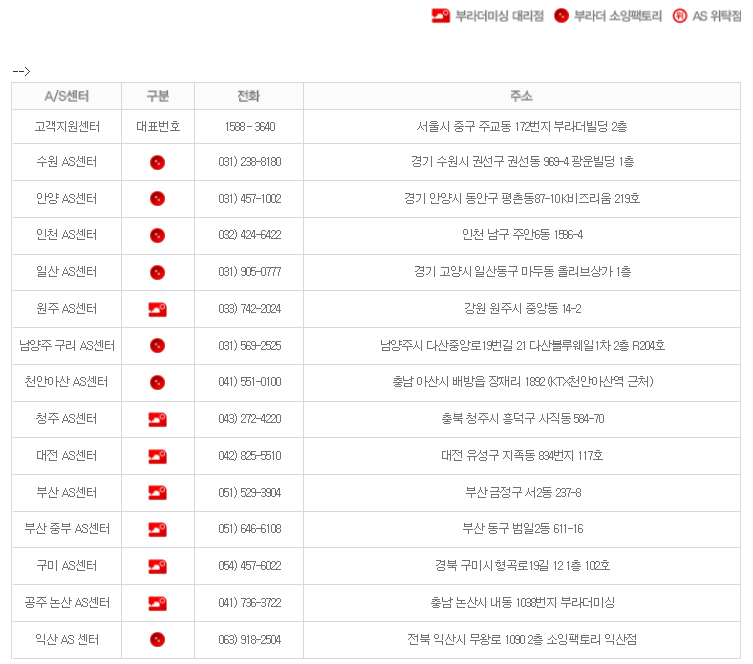
Task: Click the sewing machine icon in 부산 AS센터 row
Action: point(158,493)
